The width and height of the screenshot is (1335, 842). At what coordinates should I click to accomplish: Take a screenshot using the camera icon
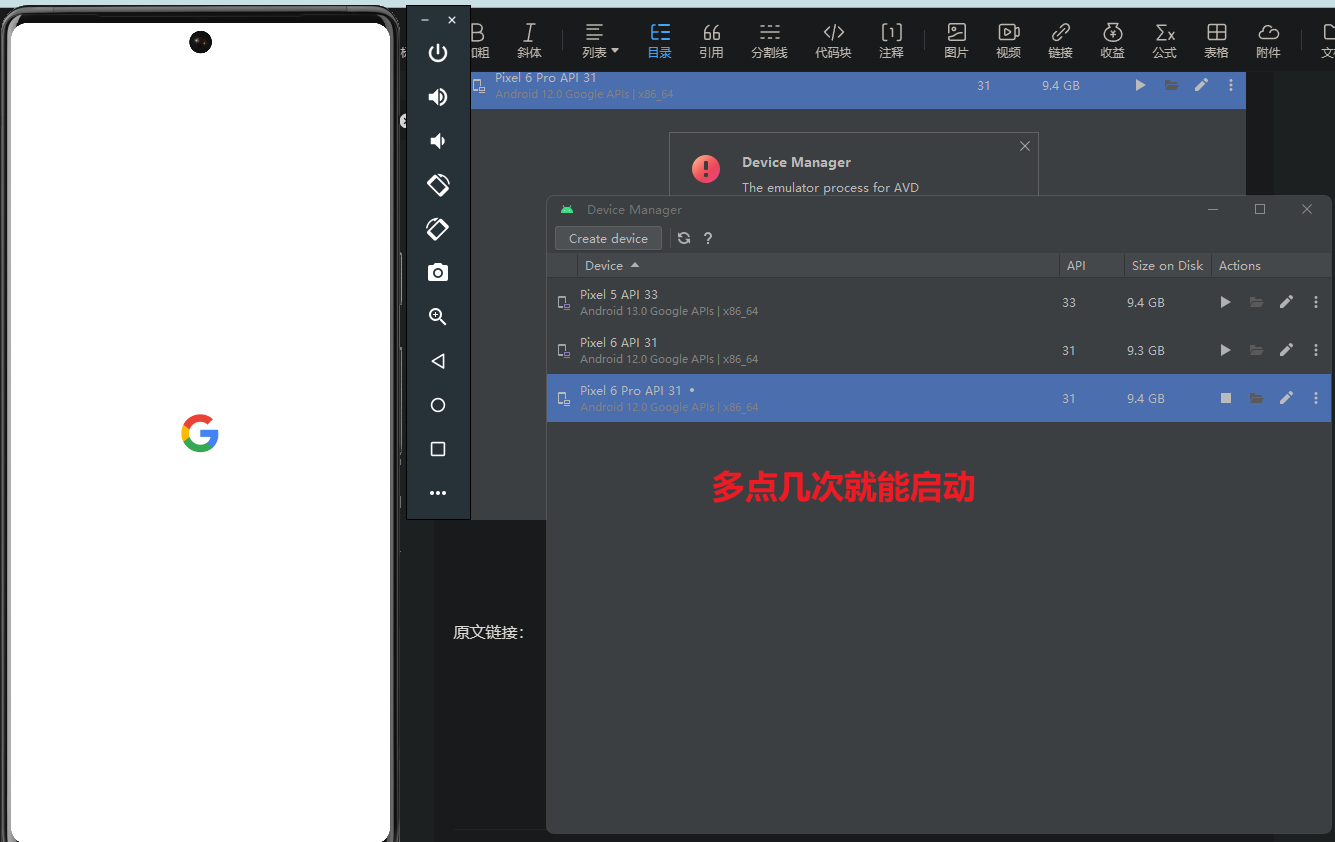[x=437, y=271]
